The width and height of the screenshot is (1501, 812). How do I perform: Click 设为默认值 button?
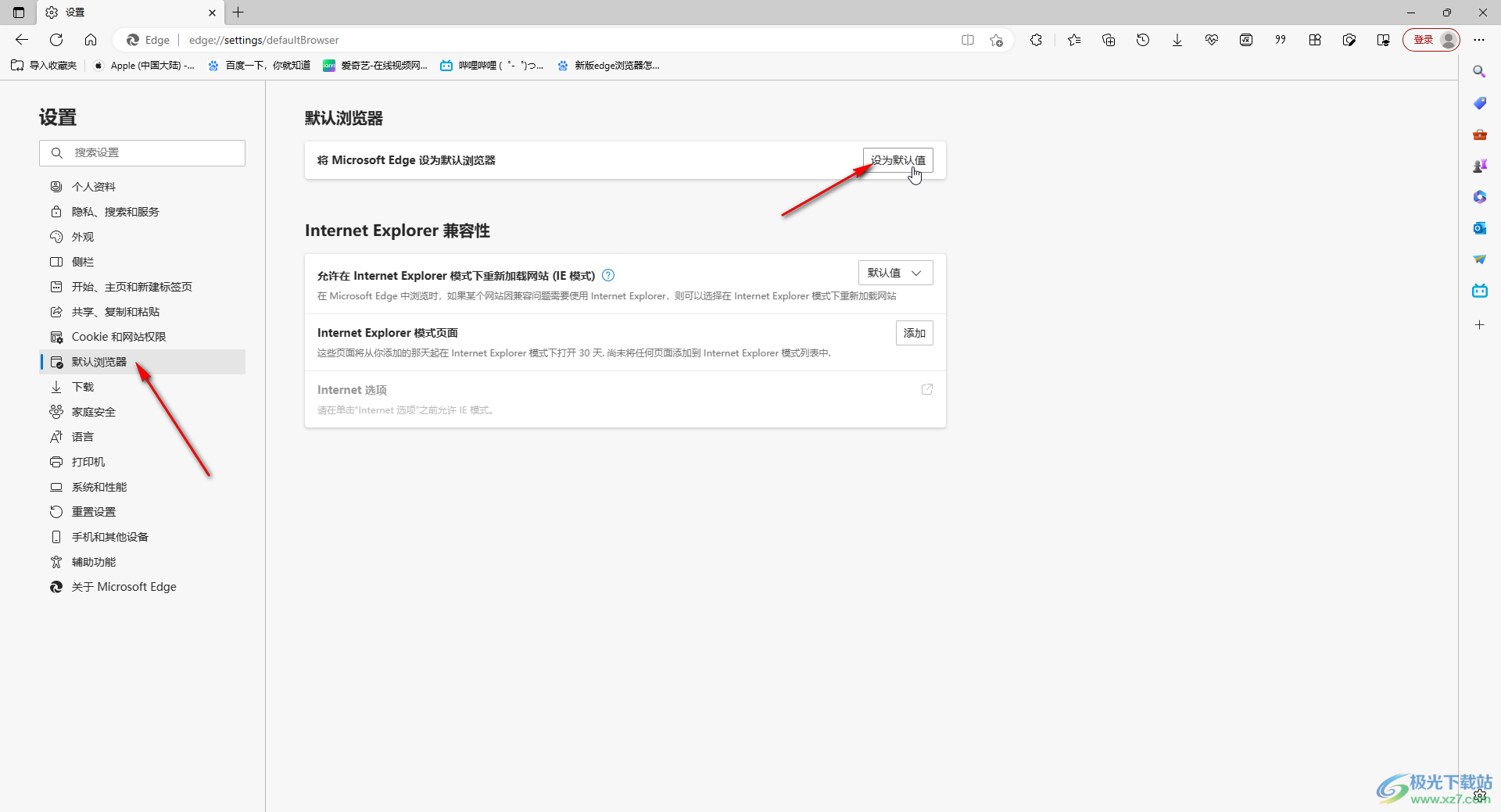(x=897, y=160)
